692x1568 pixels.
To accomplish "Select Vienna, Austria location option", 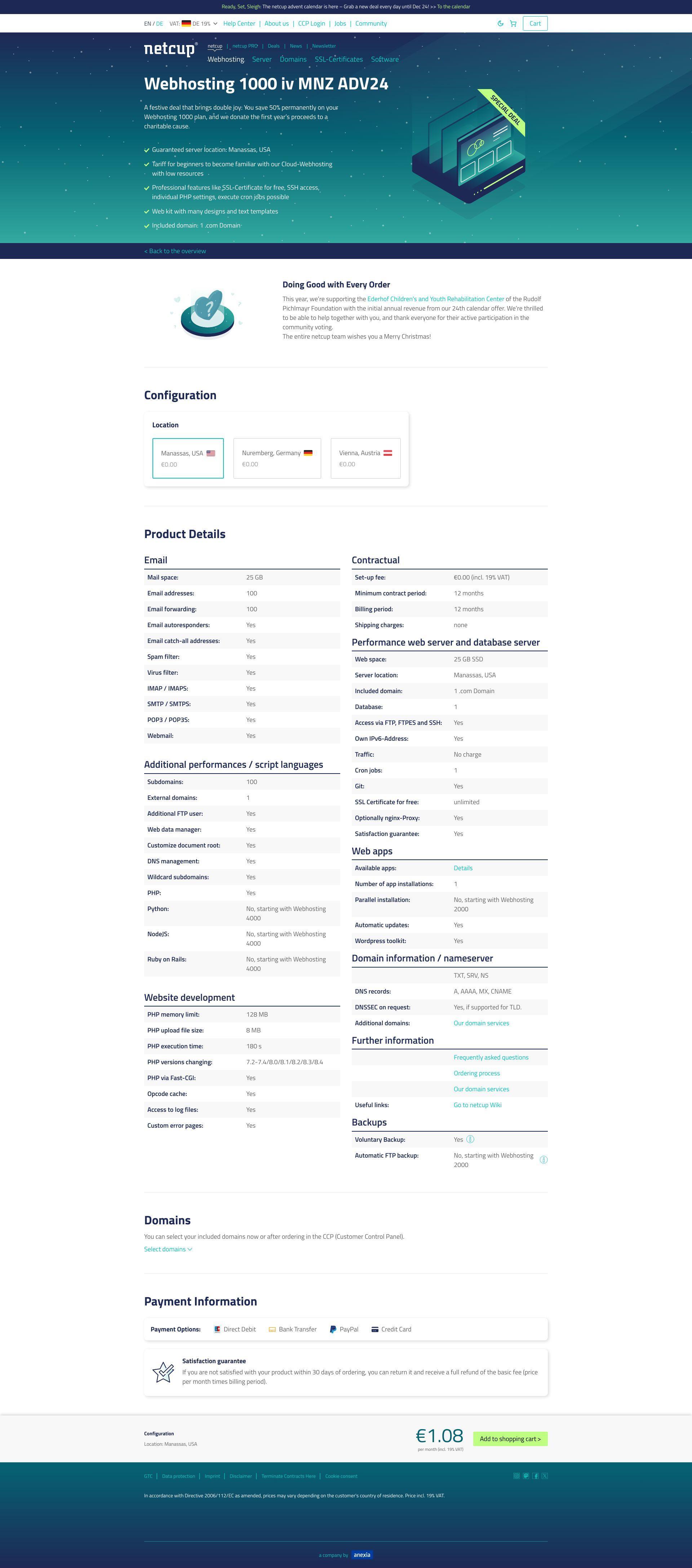I will (365, 458).
